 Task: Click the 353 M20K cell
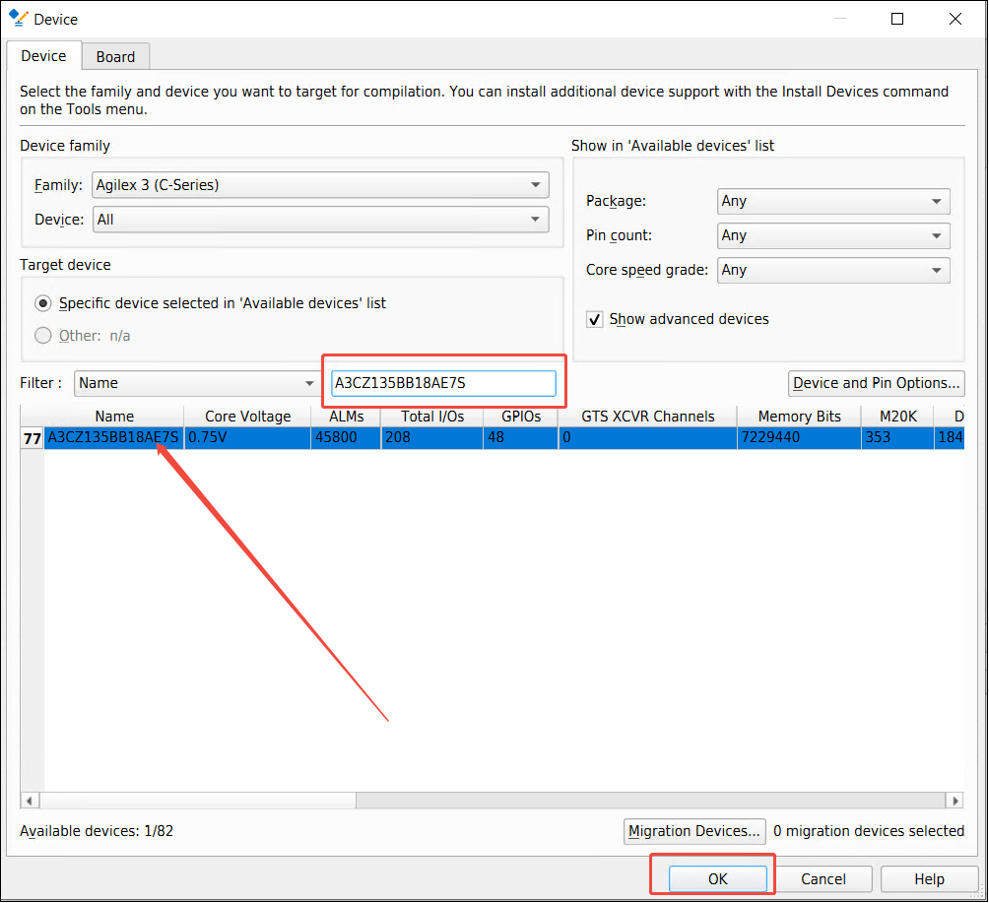click(x=898, y=438)
